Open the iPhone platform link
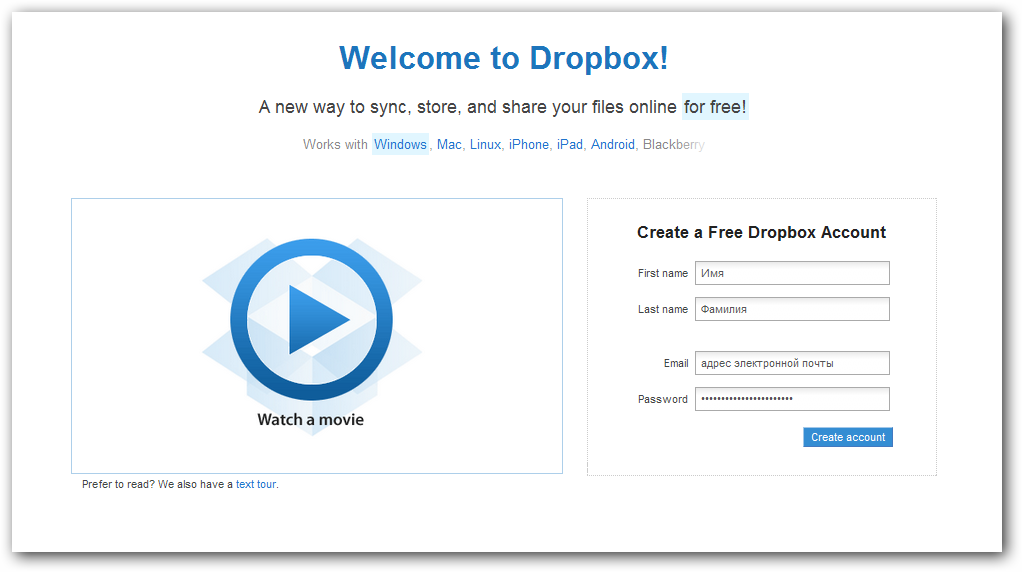Image resolution: width=1022 pixels, height=572 pixels. [x=529, y=144]
